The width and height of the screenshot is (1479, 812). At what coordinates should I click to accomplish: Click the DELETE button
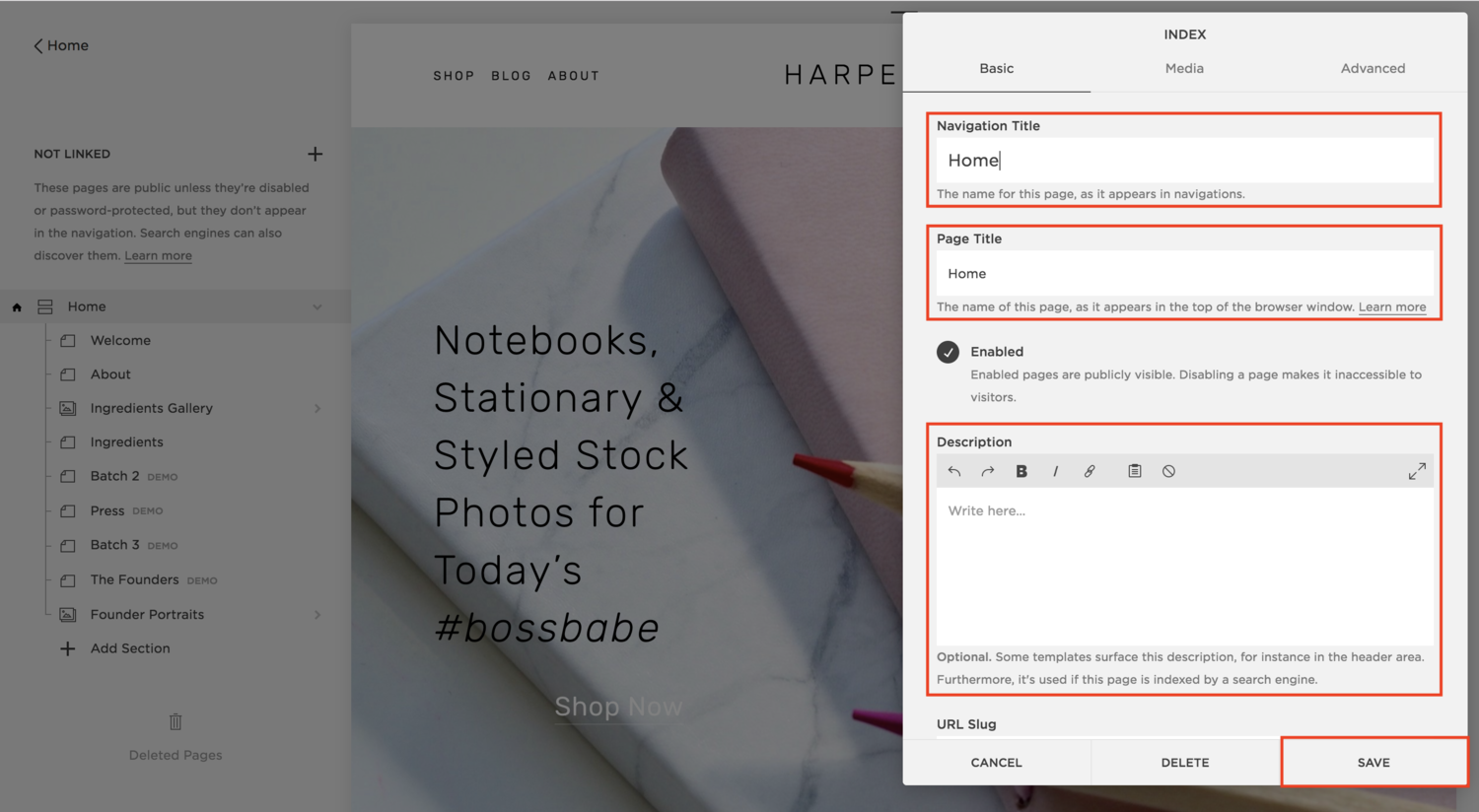pos(1185,762)
